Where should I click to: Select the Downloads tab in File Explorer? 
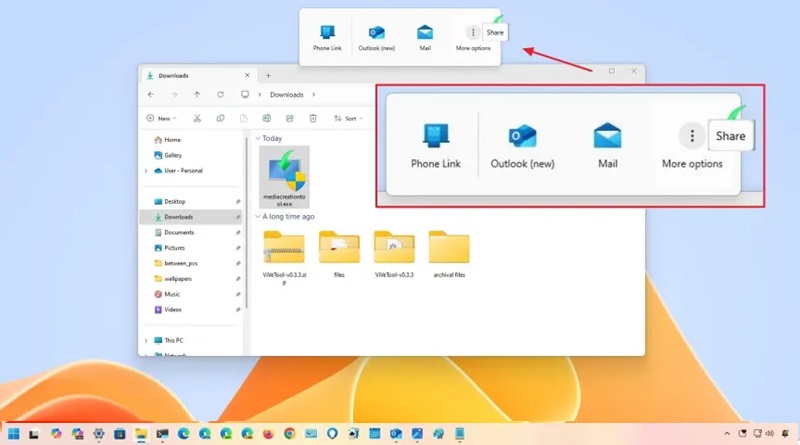pos(198,76)
